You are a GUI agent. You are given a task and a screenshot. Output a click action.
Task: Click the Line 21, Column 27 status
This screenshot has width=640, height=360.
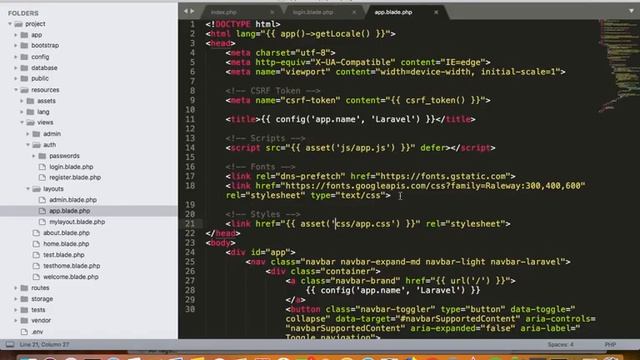click(44, 344)
